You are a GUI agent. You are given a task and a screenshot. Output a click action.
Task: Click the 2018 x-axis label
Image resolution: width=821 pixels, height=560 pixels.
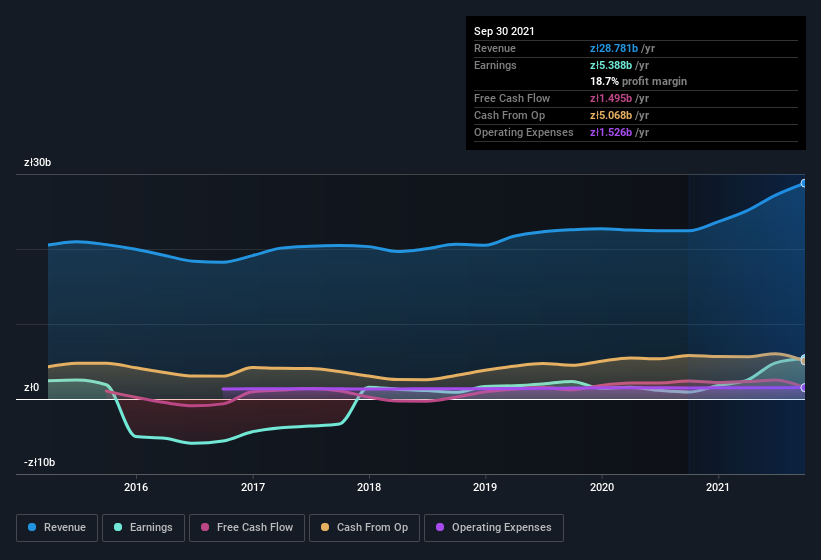369,487
